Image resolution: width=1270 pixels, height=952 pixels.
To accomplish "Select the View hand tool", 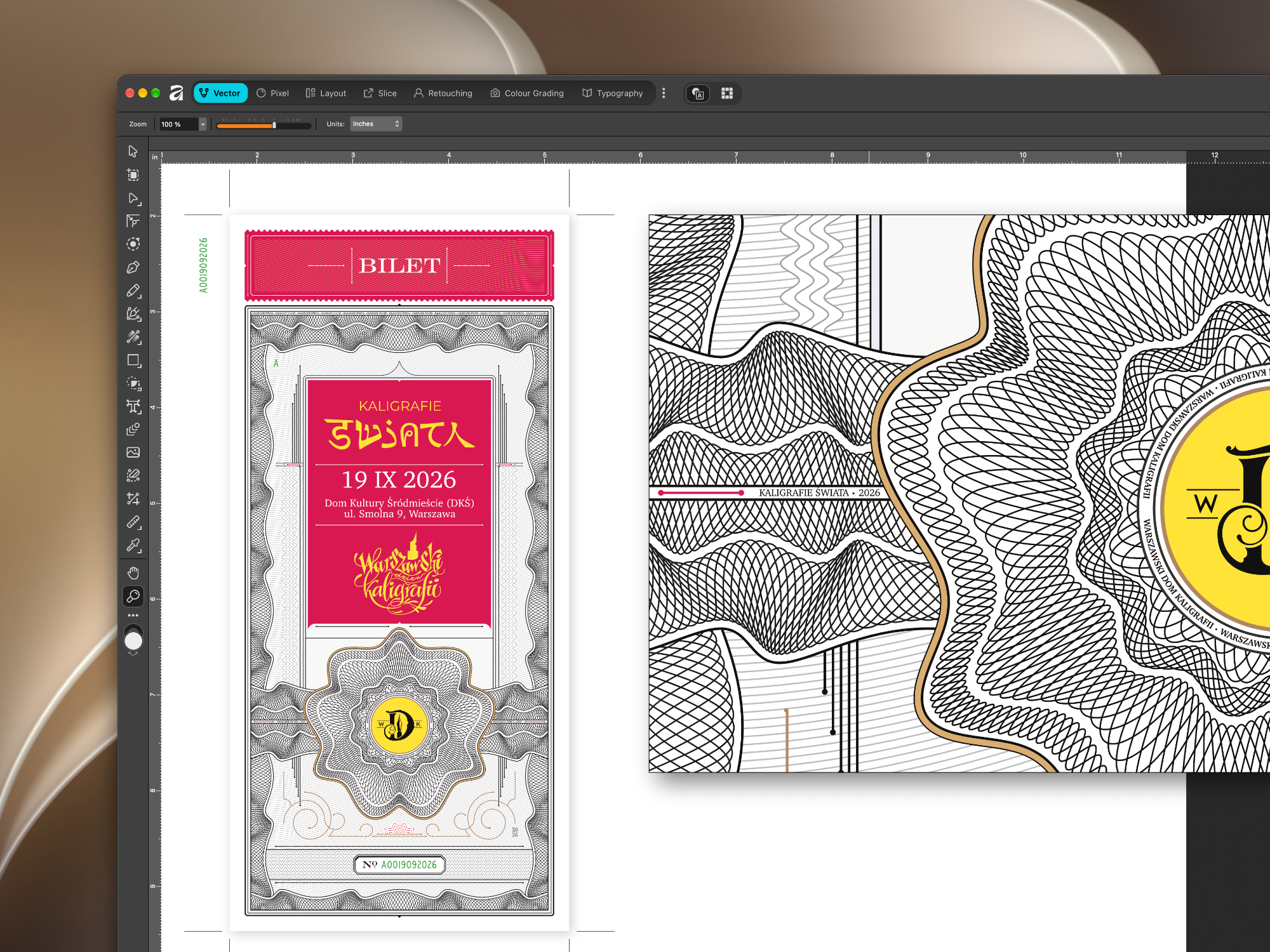I will [133, 573].
